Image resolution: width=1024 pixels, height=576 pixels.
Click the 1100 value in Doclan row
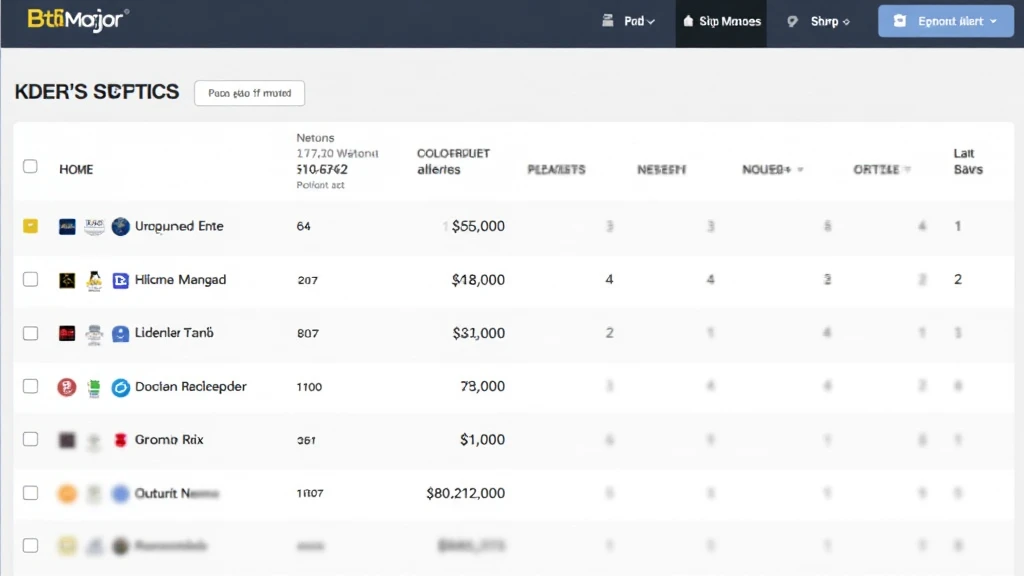point(309,387)
